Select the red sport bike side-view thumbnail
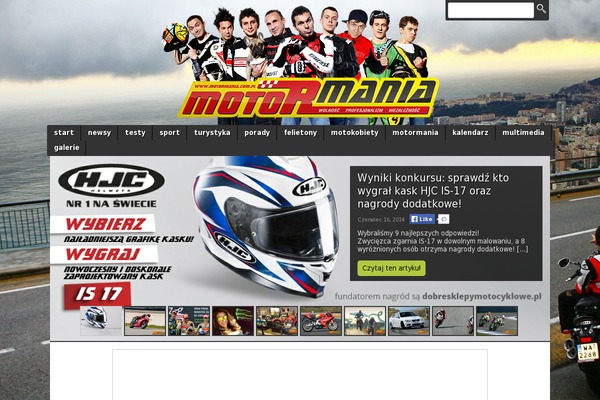 coord(321,321)
